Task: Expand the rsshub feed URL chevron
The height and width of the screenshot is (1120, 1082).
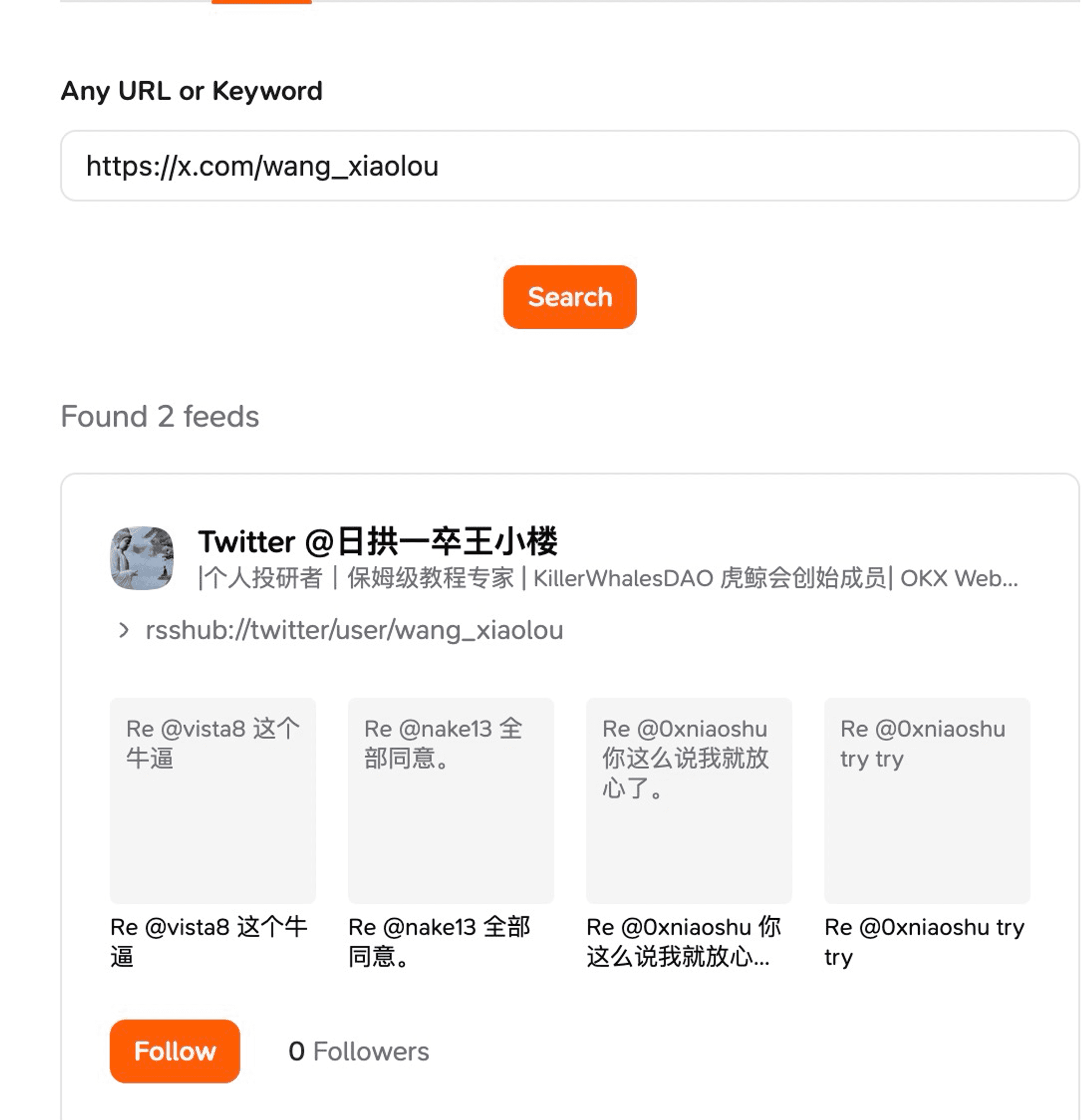Action: [123, 630]
